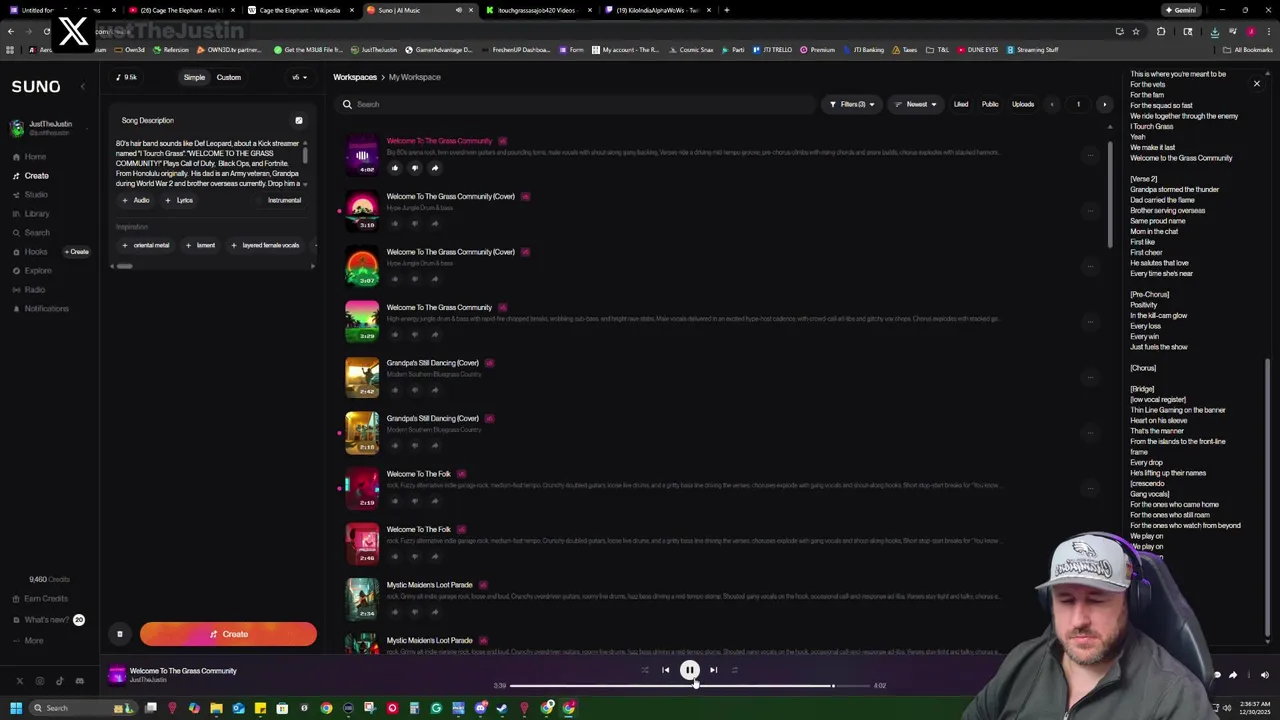This screenshot has height=720, width=1280.
Task: Switch to Custom creation mode
Action: point(229,77)
